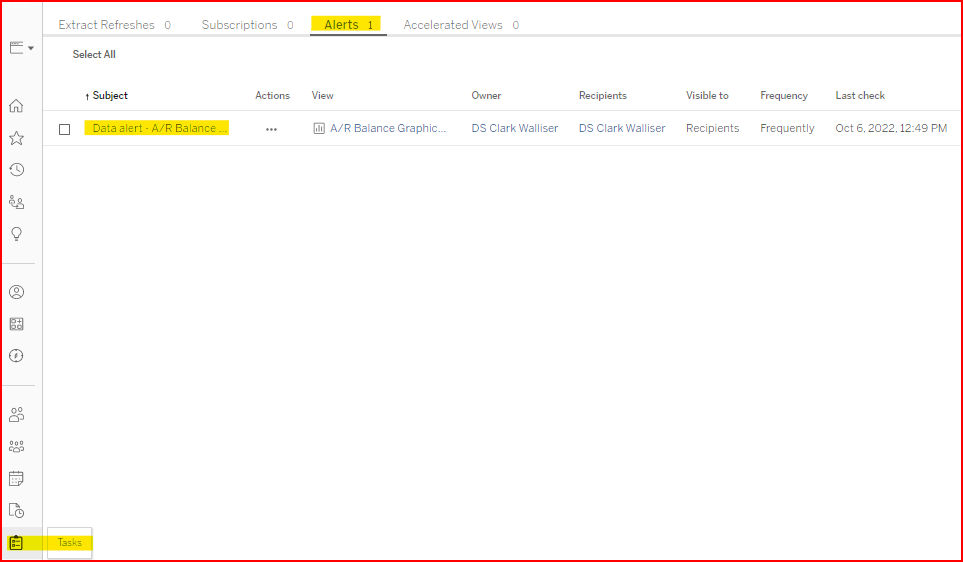
Task: Open Jobs icon in sidebar
Action: pyautogui.click(x=16, y=510)
